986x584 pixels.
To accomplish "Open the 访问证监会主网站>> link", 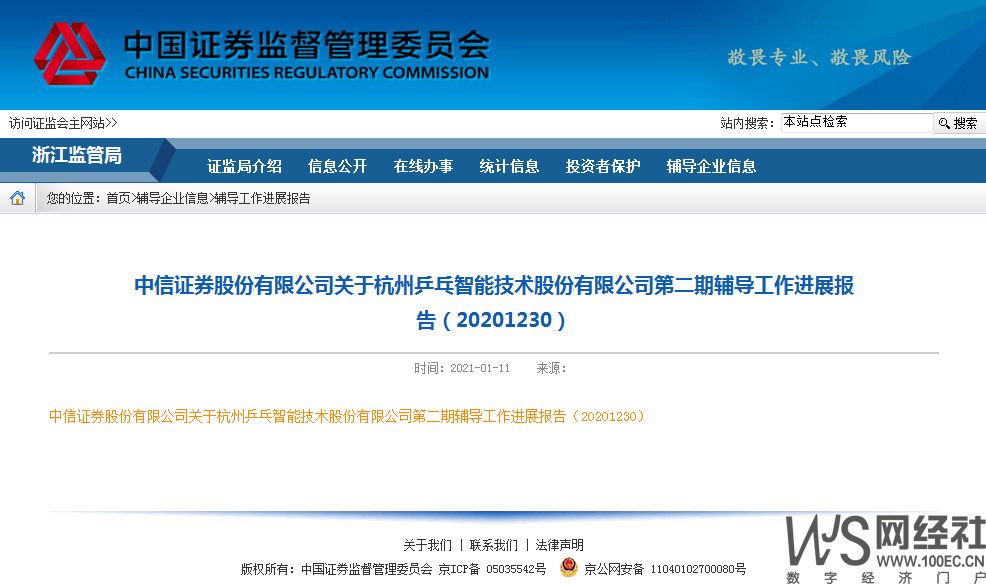I will pos(63,123).
